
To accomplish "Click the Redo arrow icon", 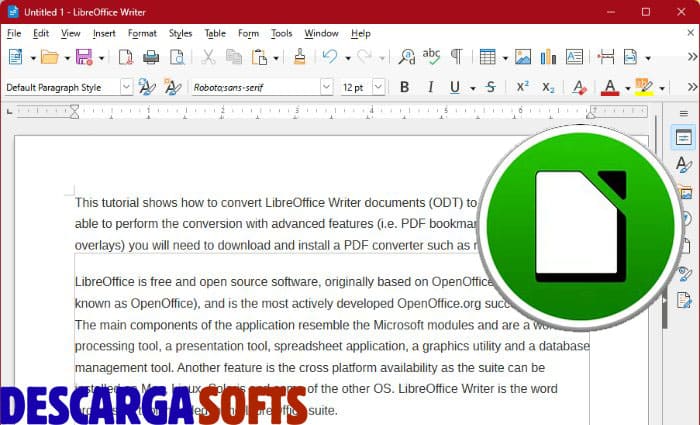I will click(x=364, y=57).
